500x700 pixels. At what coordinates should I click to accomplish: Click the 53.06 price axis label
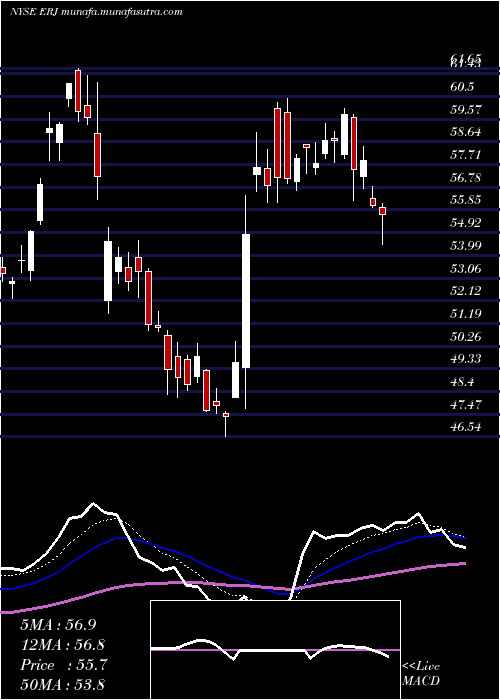coord(466,268)
